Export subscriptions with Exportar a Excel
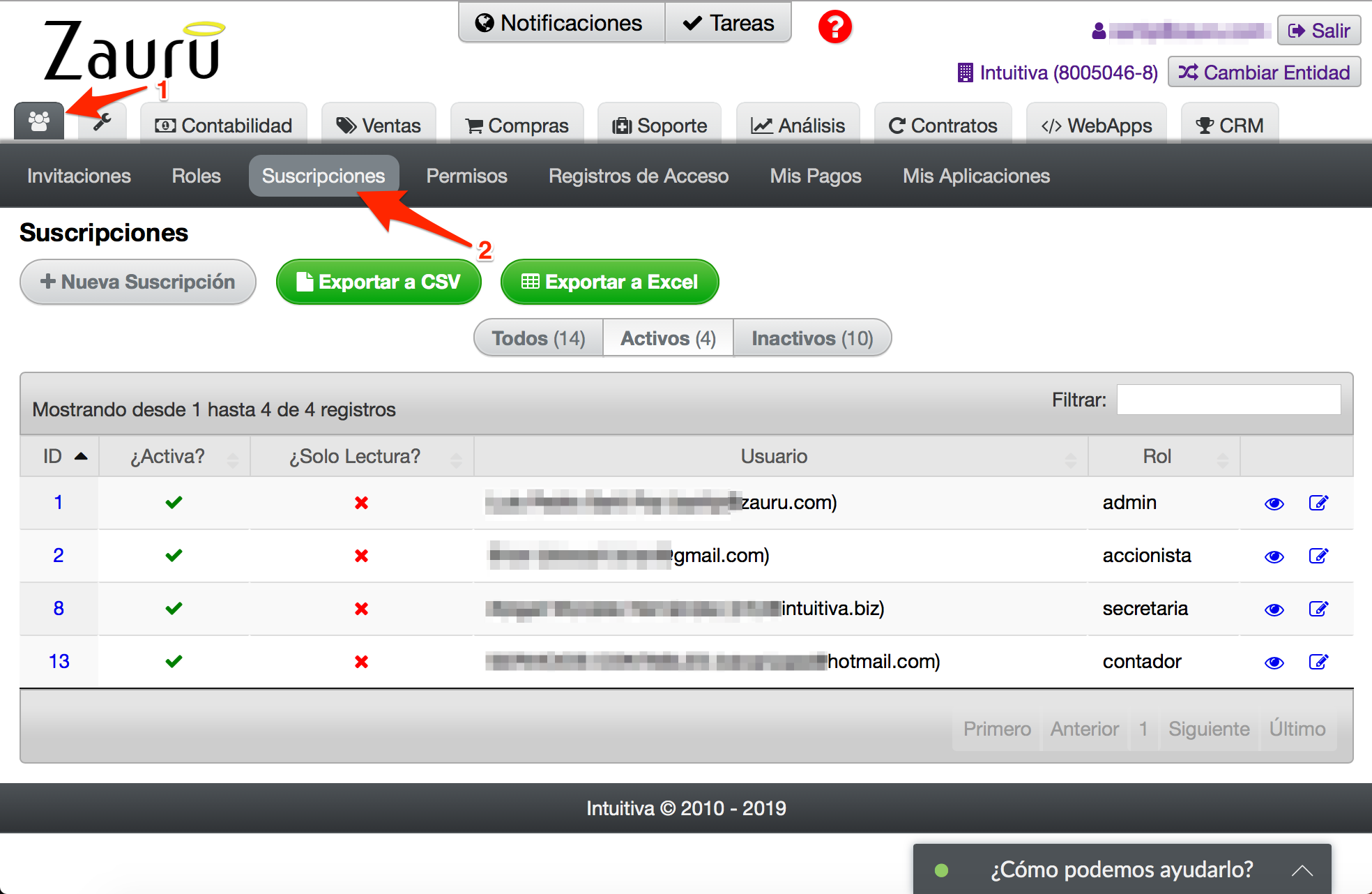Screen dimensions: 1372x894 tap(609, 282)
